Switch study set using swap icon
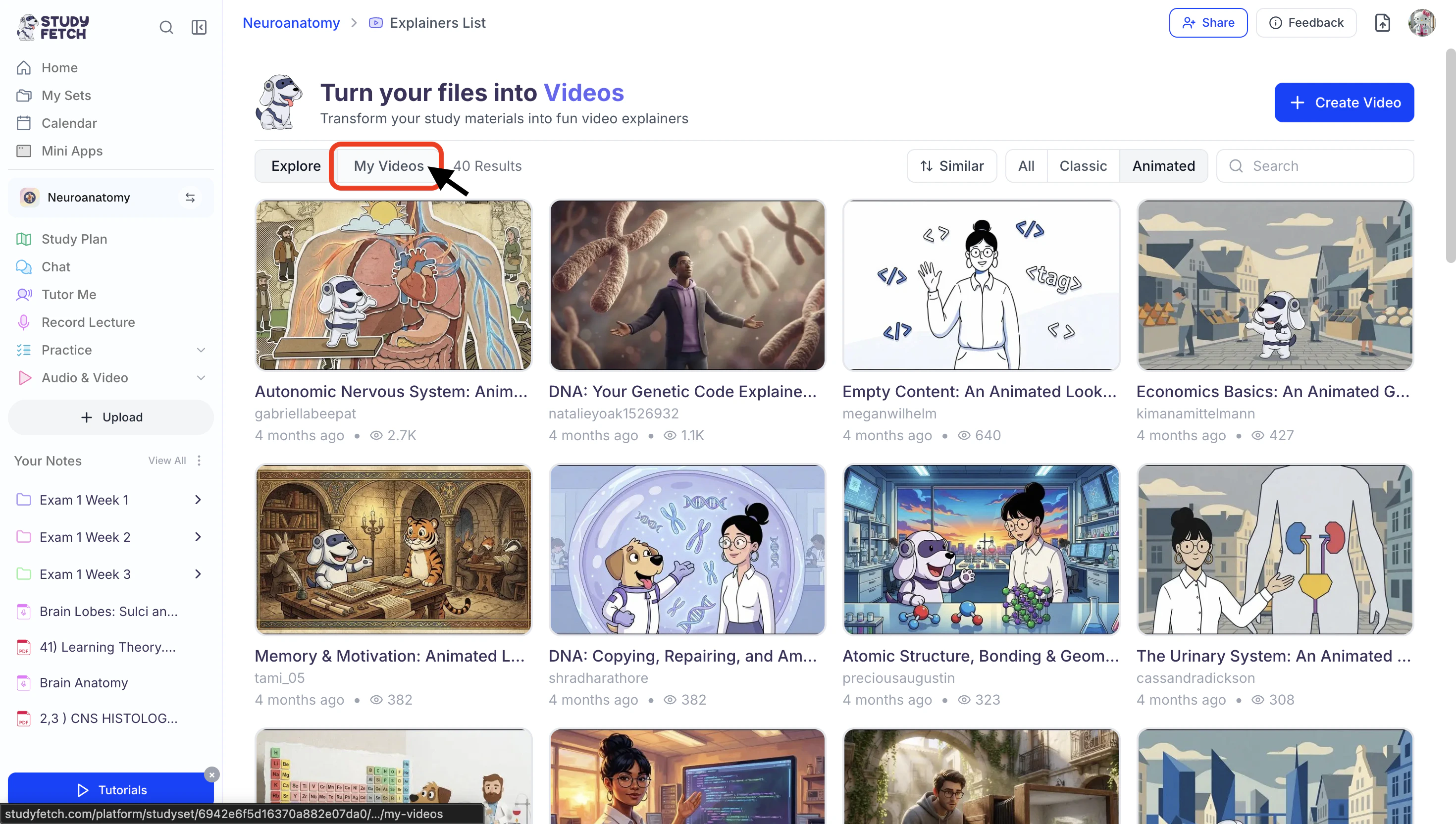 [190, 198]
